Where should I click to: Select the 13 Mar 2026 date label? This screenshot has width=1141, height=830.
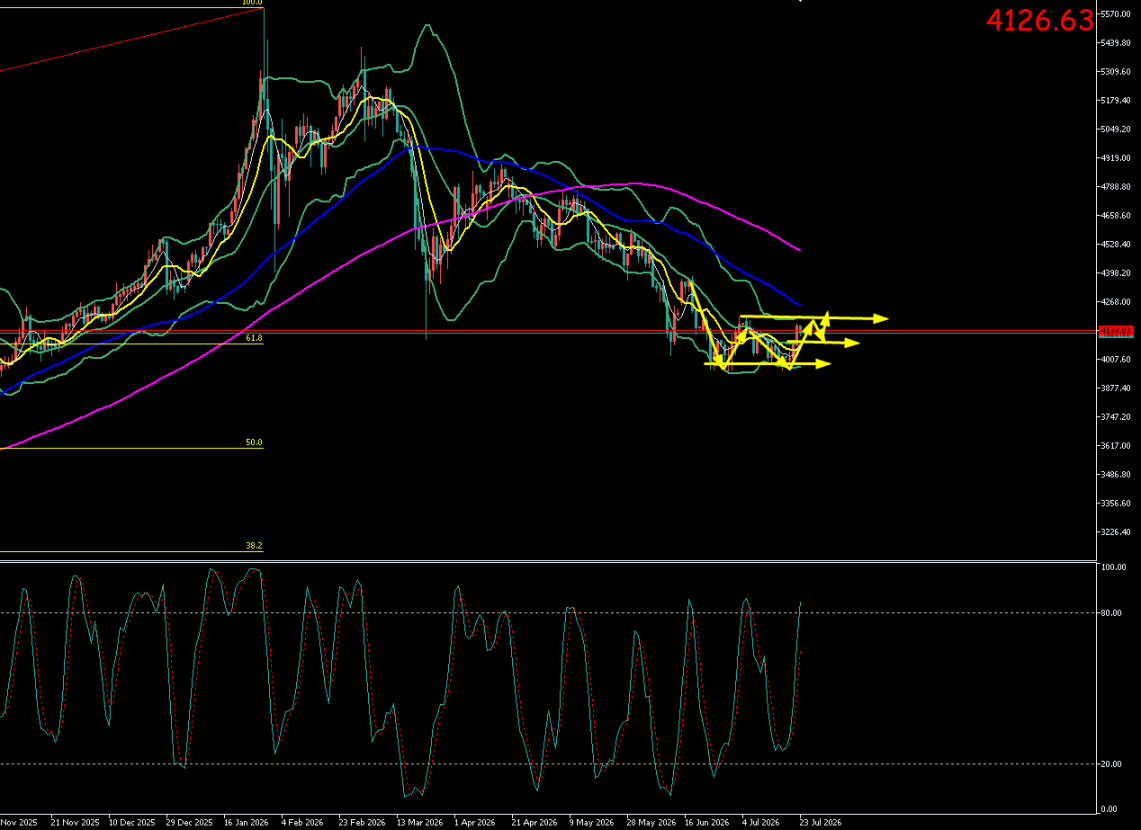pyautogui.click(x=420, y=823)
